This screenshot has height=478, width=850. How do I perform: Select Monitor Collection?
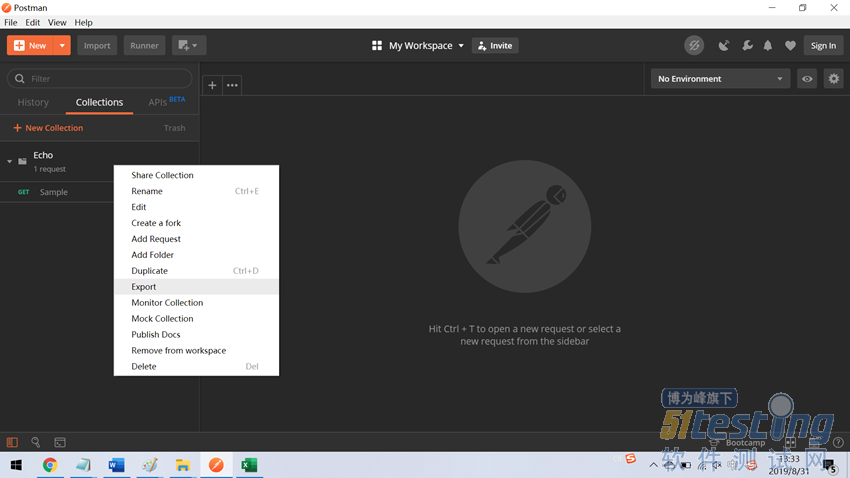(x=196, y=302)
